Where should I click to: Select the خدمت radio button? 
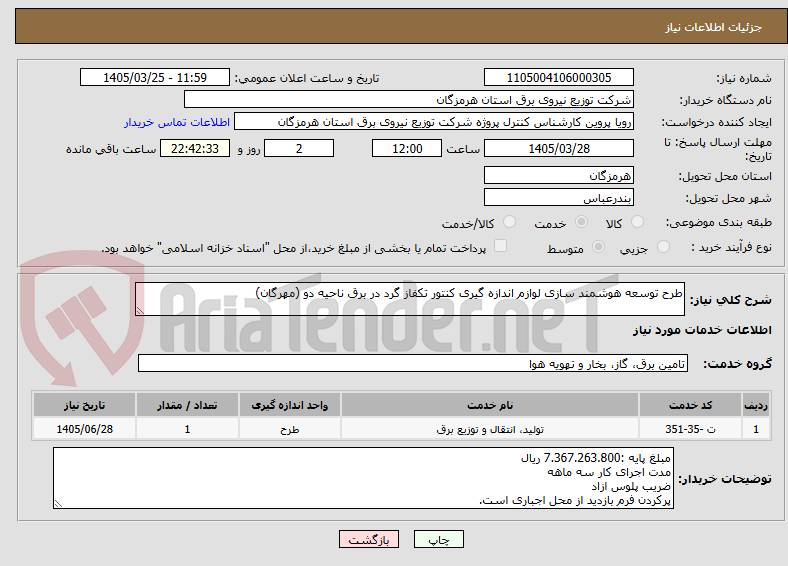[581, 222]
